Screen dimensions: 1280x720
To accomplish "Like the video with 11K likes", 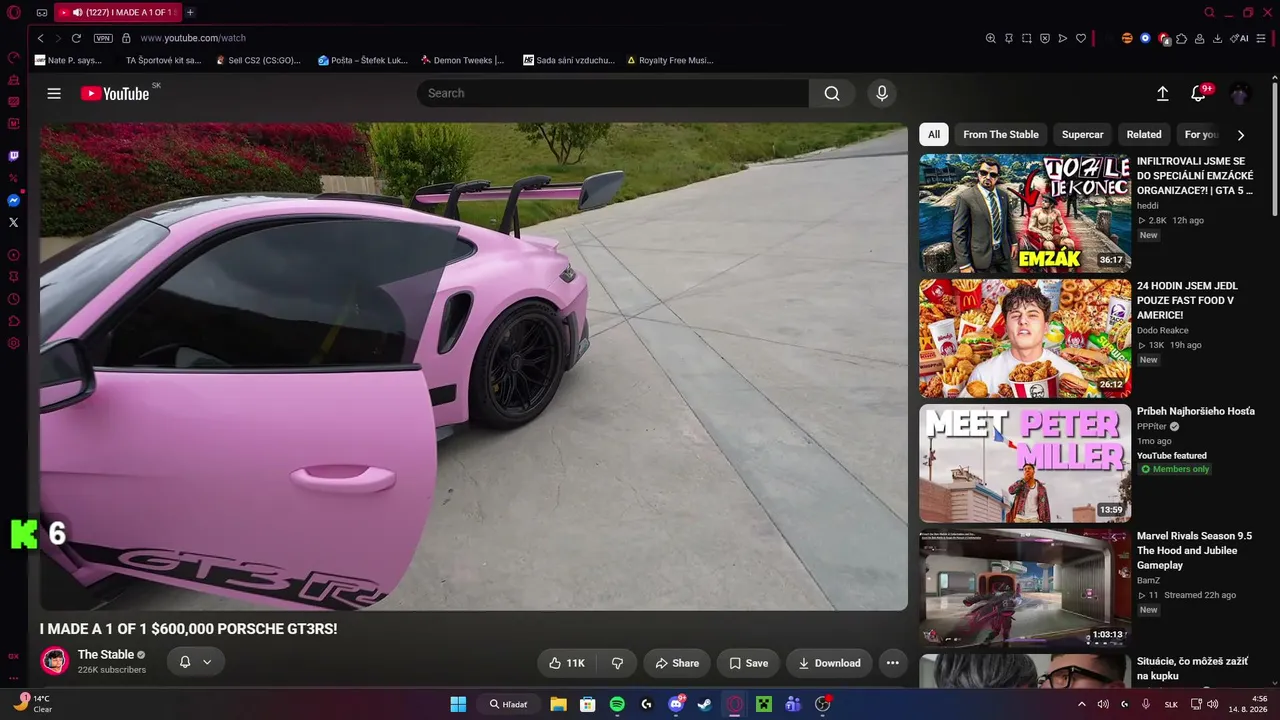I will coord(567,663).
